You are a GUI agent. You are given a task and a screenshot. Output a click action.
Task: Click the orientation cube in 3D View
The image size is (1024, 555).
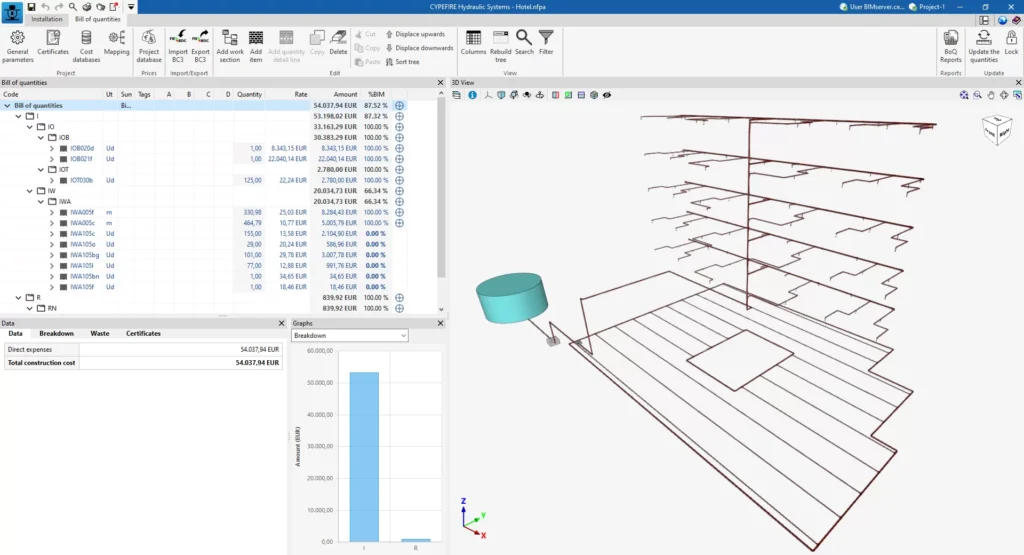pyautogui.click(x=997, y=129)
